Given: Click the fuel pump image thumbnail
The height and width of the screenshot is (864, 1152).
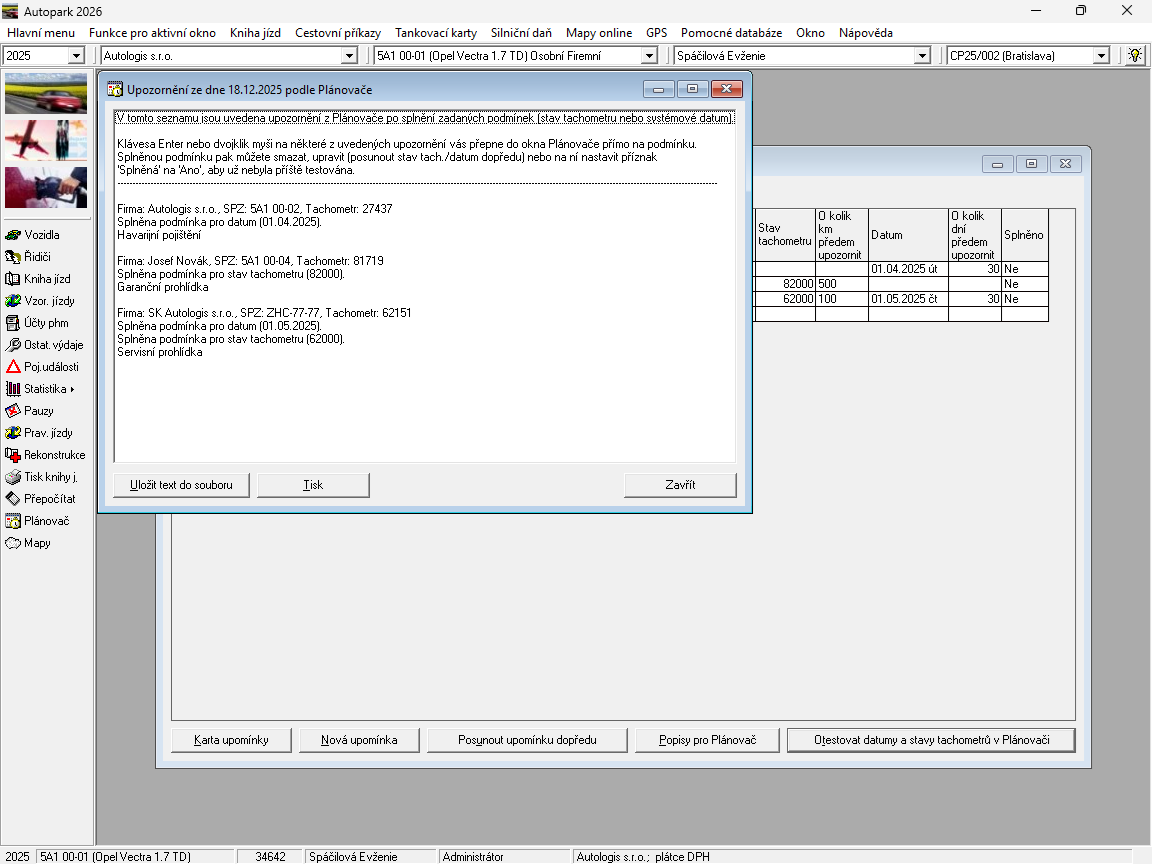Looking at the screenshot, I should point(46,187).
